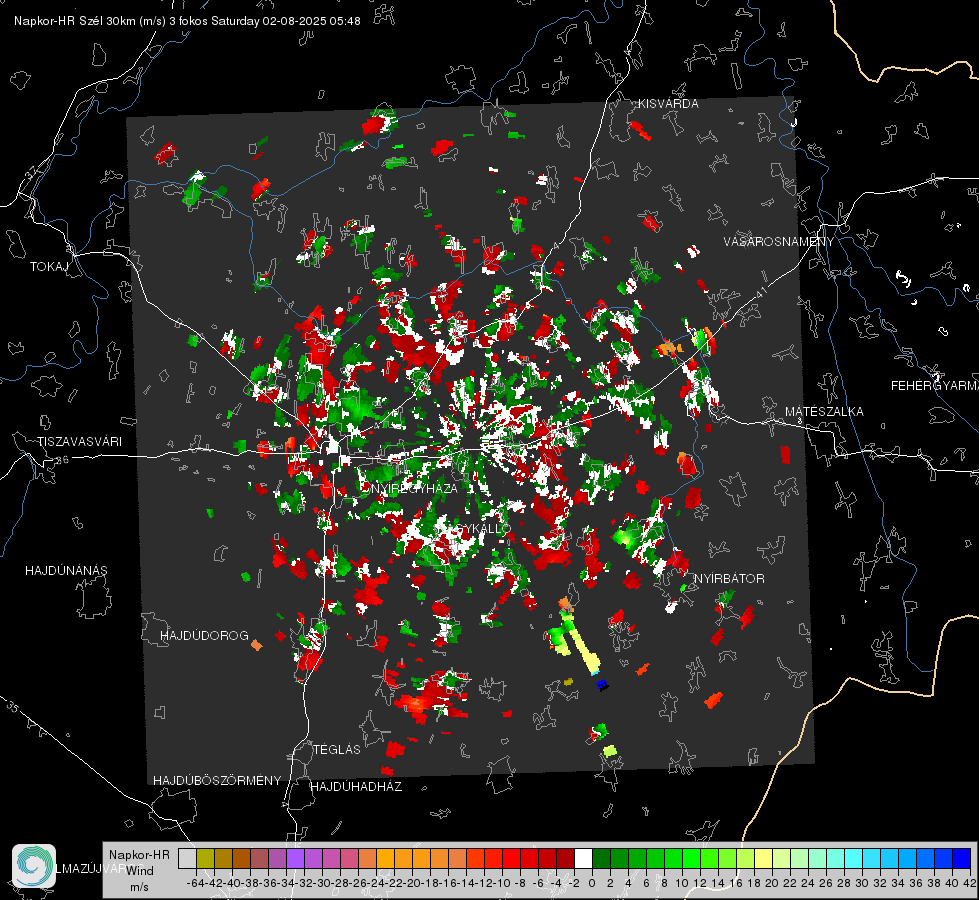Select the grey leftmost swatch in the wind legend
This screenshot has height=900, width=979.
pos(187,858)
